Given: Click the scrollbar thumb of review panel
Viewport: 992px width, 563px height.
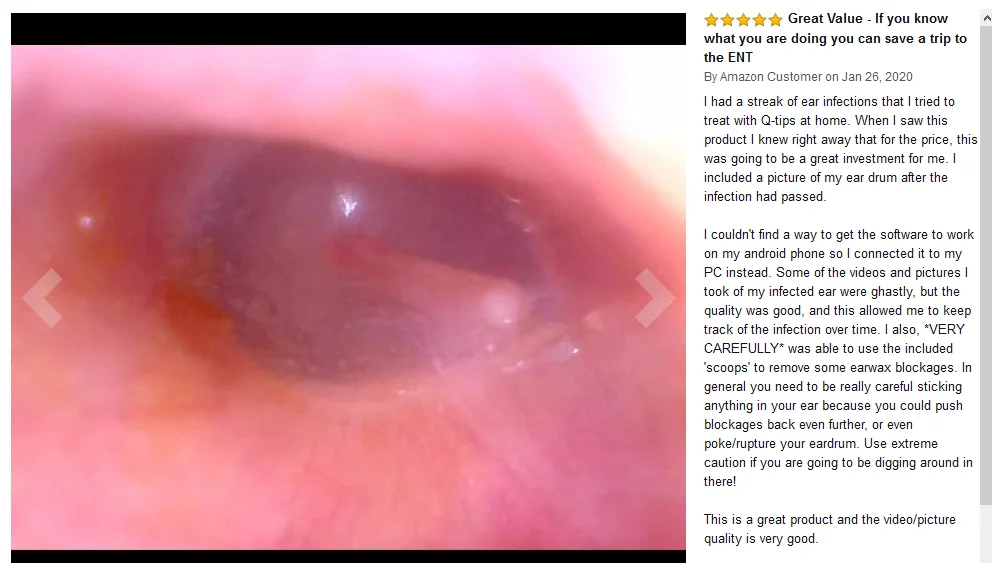Looking at the screenshot, I should pyautogui.click(x=986, y=266).
